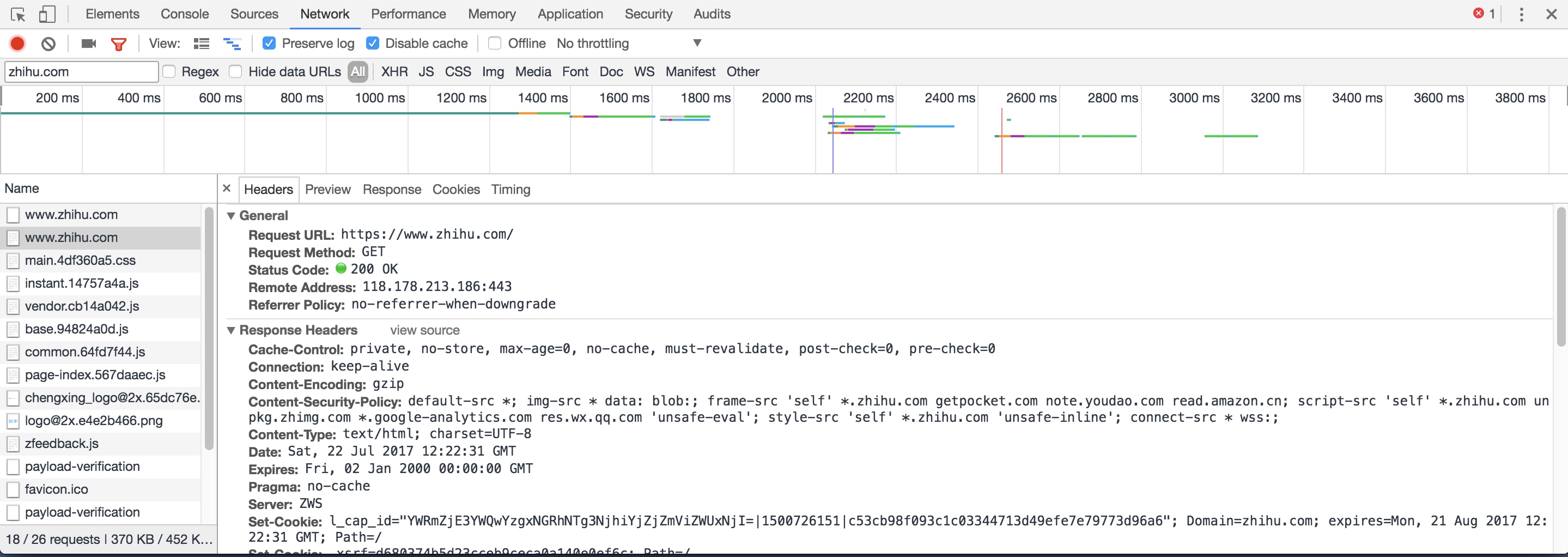Click the zhihu.com filter text field

click(x=82, y=72)
